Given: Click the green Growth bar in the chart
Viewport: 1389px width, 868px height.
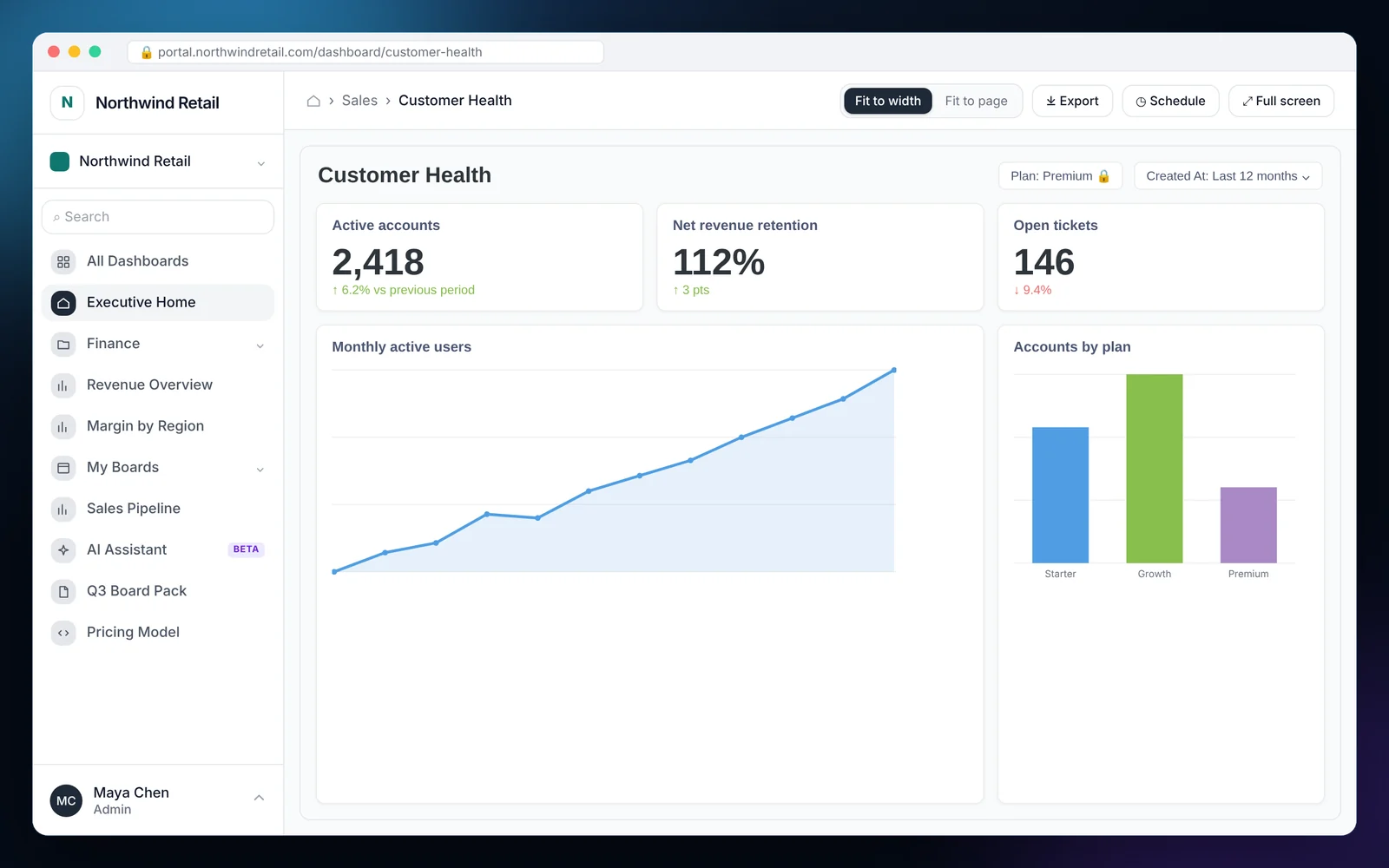Looking at the screenshot, I should [1154, 469].
